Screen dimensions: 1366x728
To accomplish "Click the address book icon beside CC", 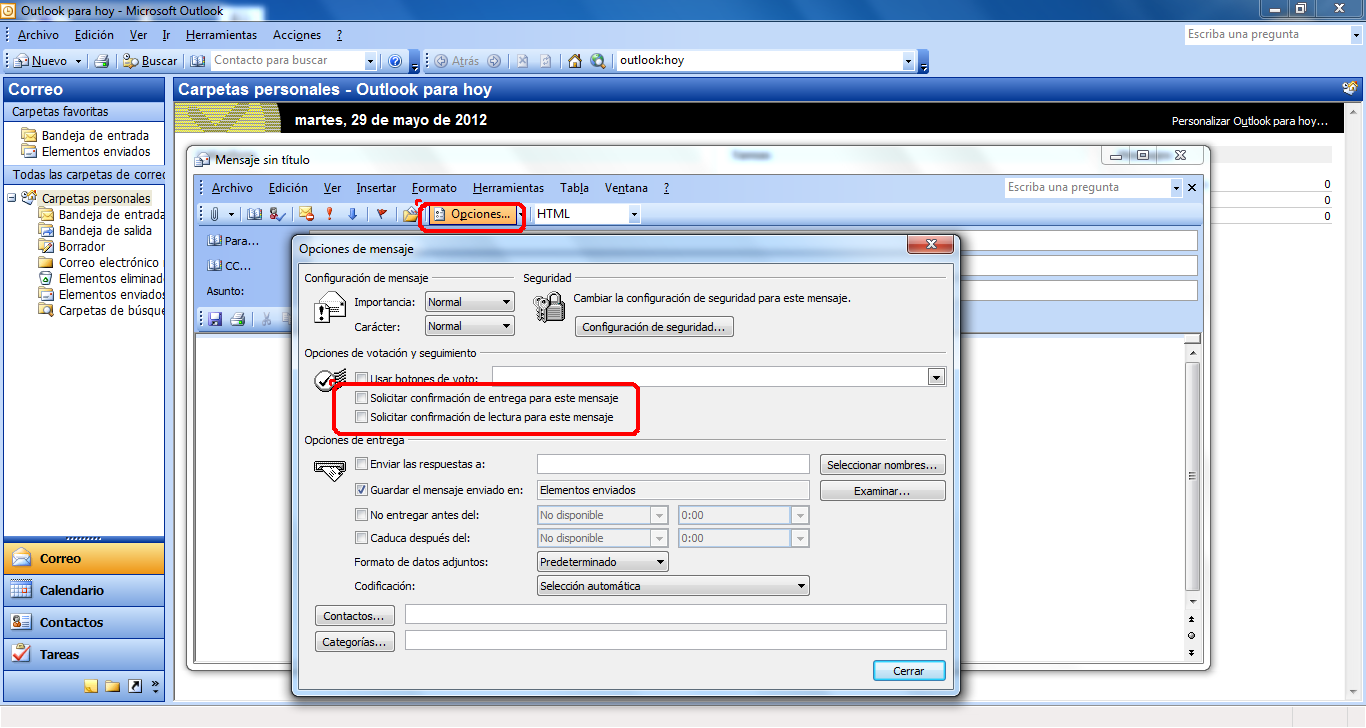I will click(x=213, y=266).
